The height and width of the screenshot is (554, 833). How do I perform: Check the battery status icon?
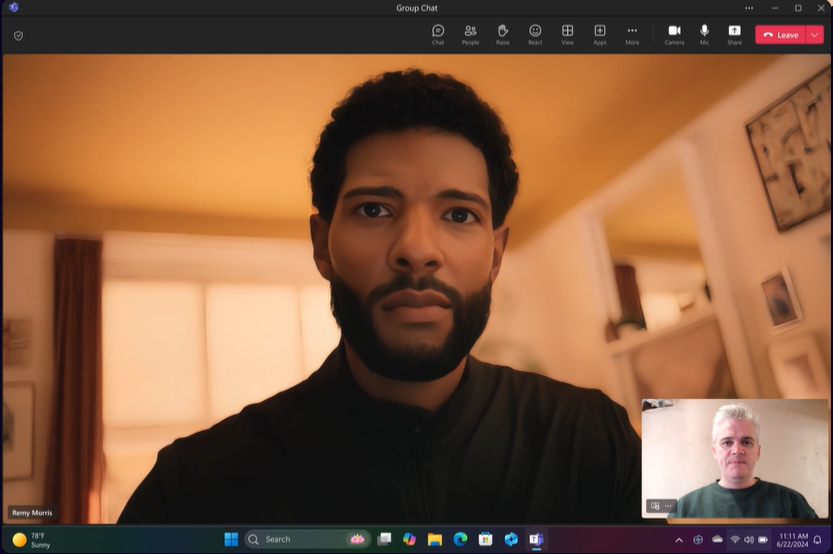[763, 540]
